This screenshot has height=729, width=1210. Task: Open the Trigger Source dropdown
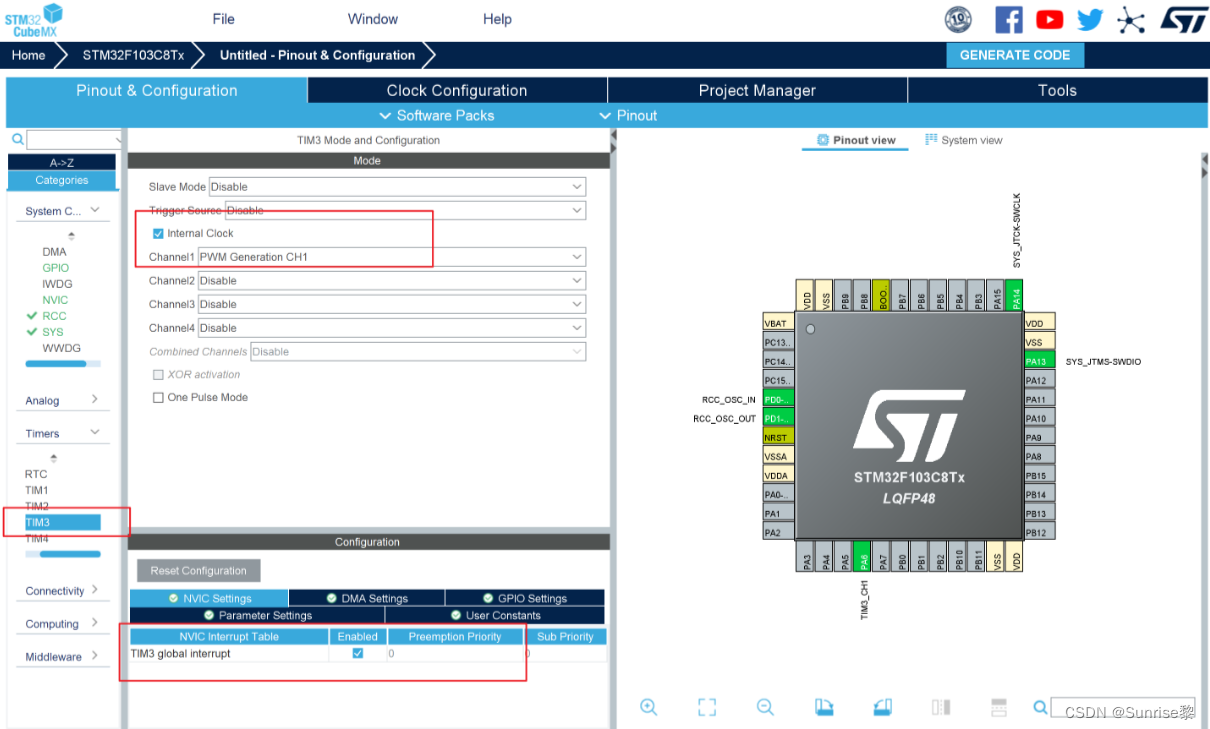point(405,210)
